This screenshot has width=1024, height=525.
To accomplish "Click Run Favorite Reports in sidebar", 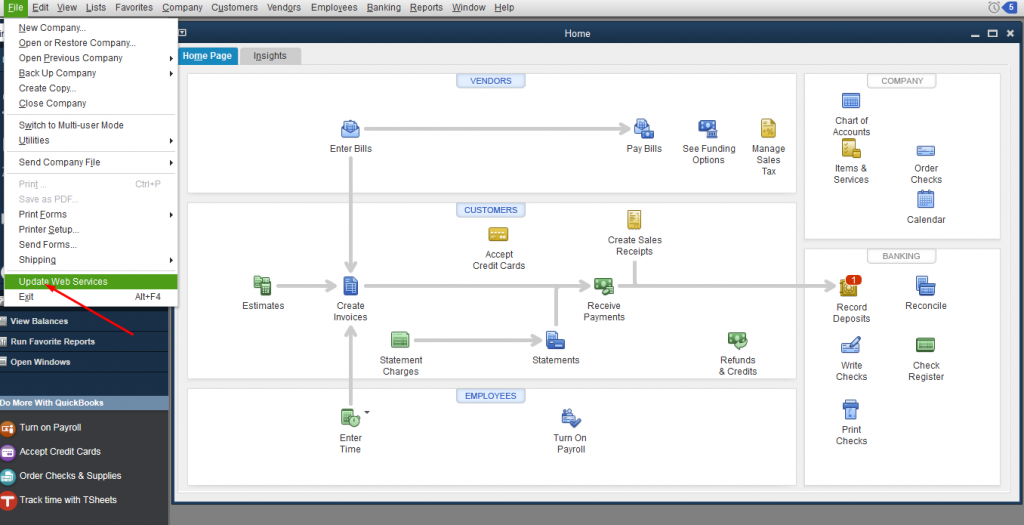I will (x=52, y=342).
